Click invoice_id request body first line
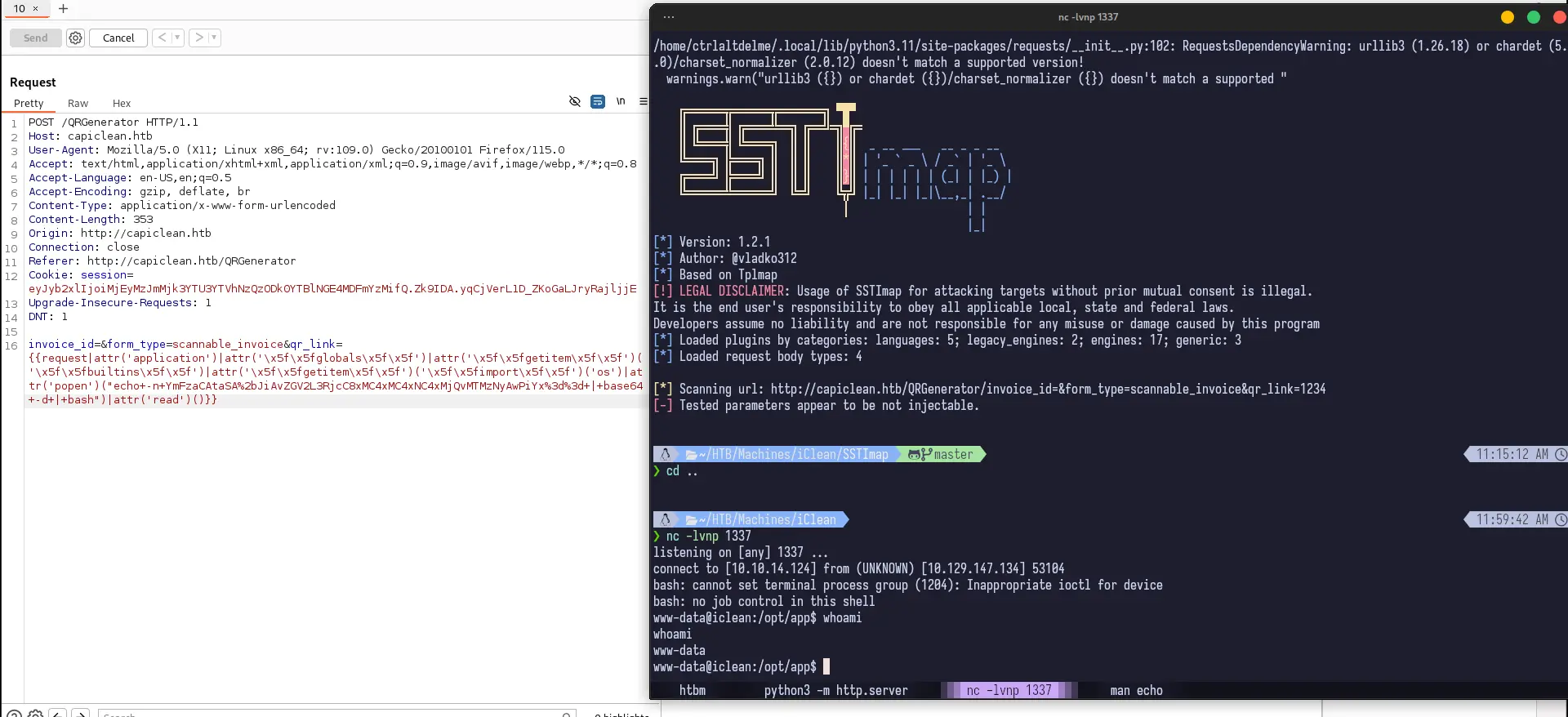Image resolution: width=1568 pixels, height=717 pixels. pos(185,345)
